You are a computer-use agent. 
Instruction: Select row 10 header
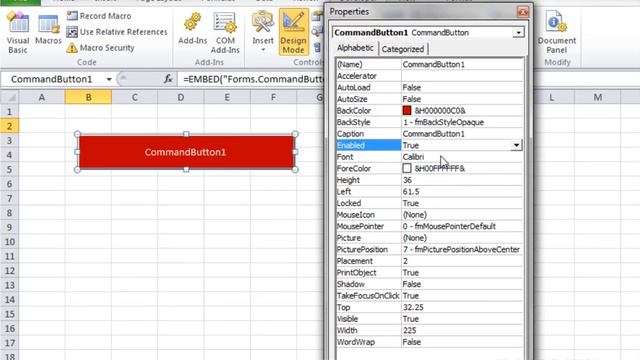pos(9,242)
